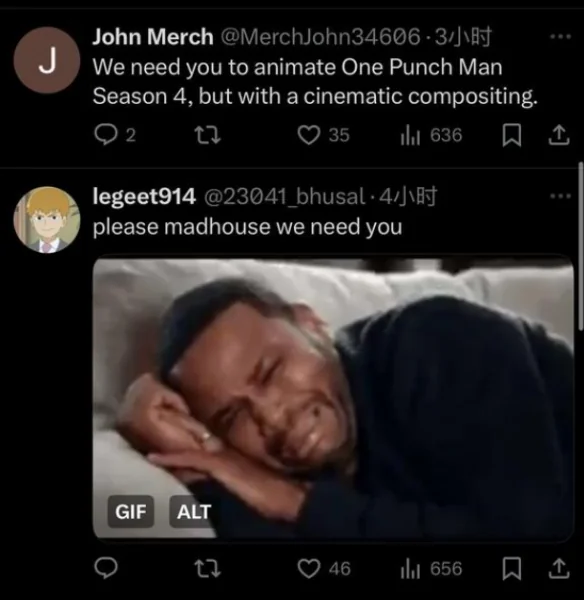This screenshot has height=600, width=584.
Task: Click the page scrollbar on the right
Action: 581,246
